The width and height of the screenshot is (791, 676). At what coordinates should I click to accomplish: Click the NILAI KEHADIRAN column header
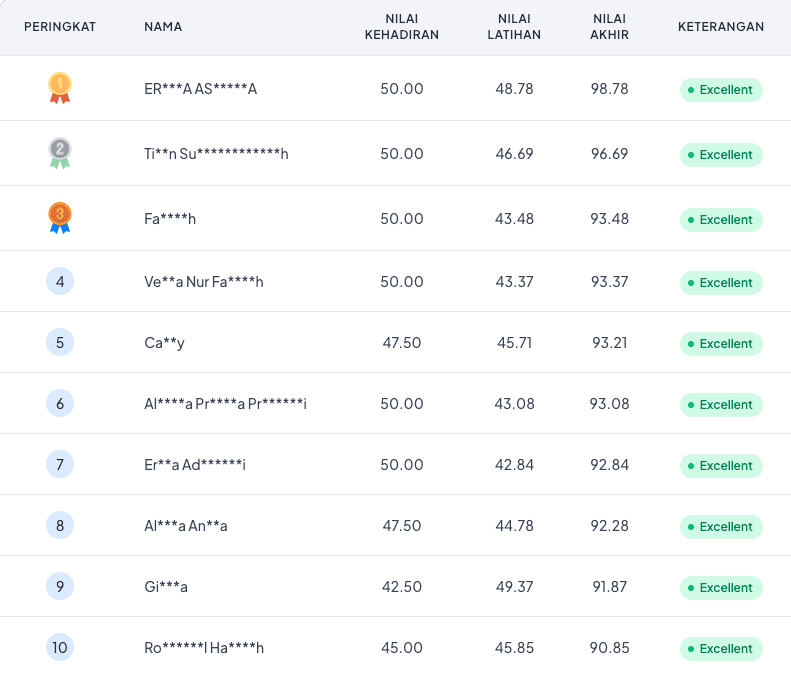pos(402,27)
